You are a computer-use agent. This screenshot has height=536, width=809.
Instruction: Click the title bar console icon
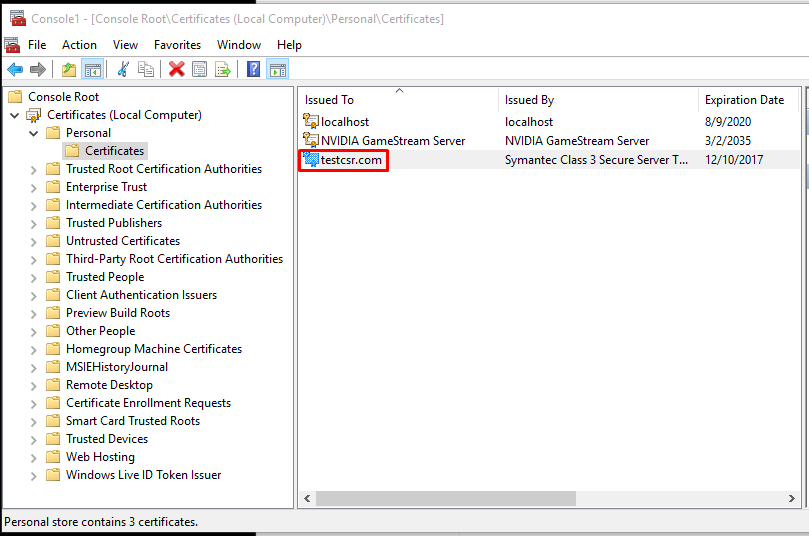click(18, 18)
